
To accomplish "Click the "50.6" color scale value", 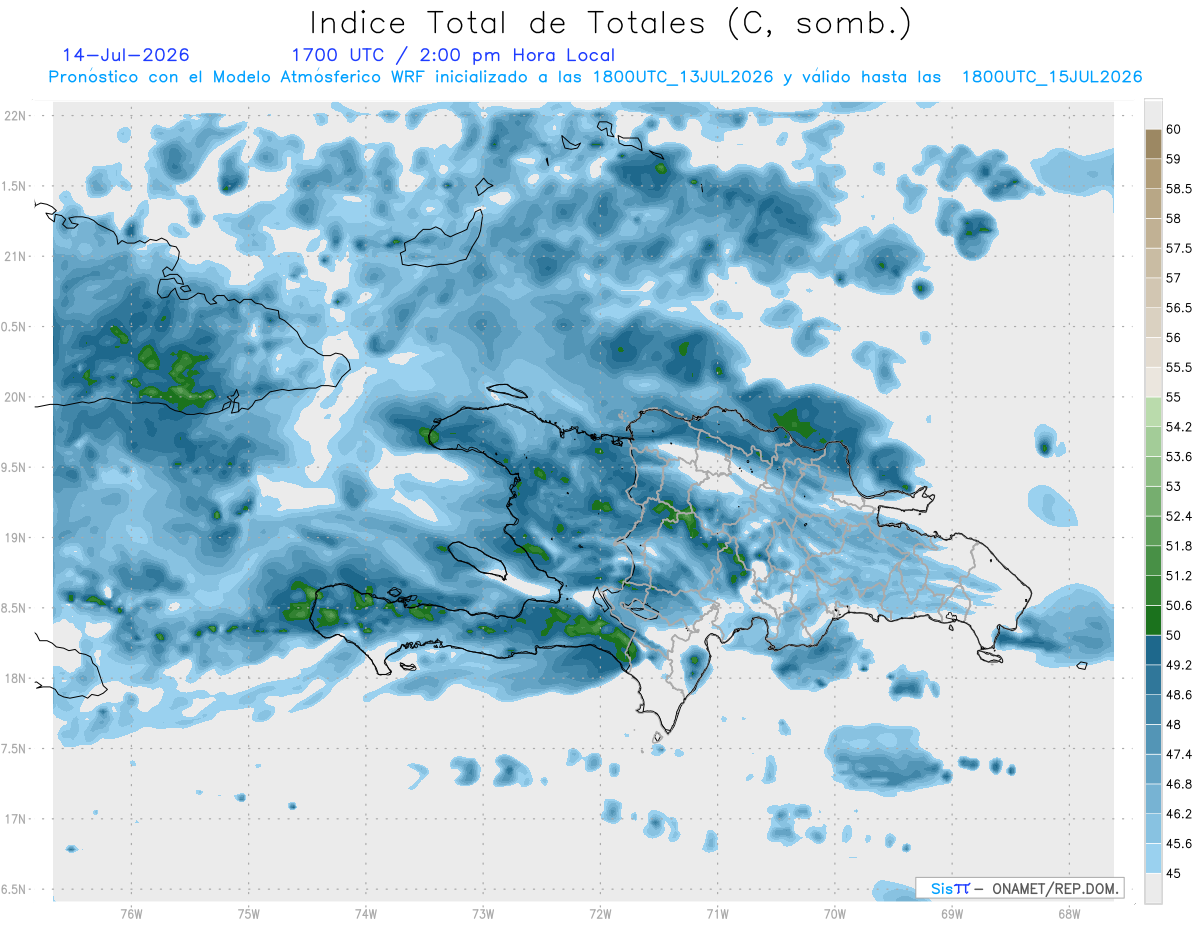I will coord(1180,605).
